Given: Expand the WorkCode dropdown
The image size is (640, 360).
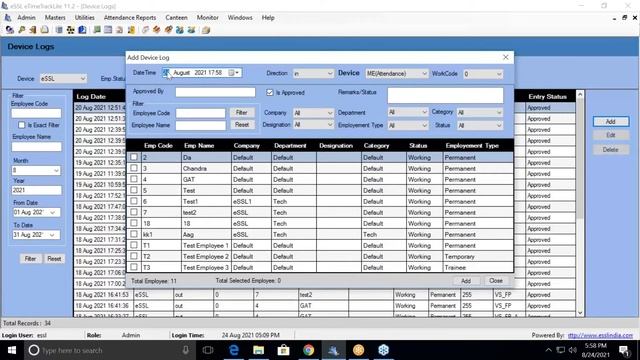Looking at the screenshot, I should click(x=483, y=74).
